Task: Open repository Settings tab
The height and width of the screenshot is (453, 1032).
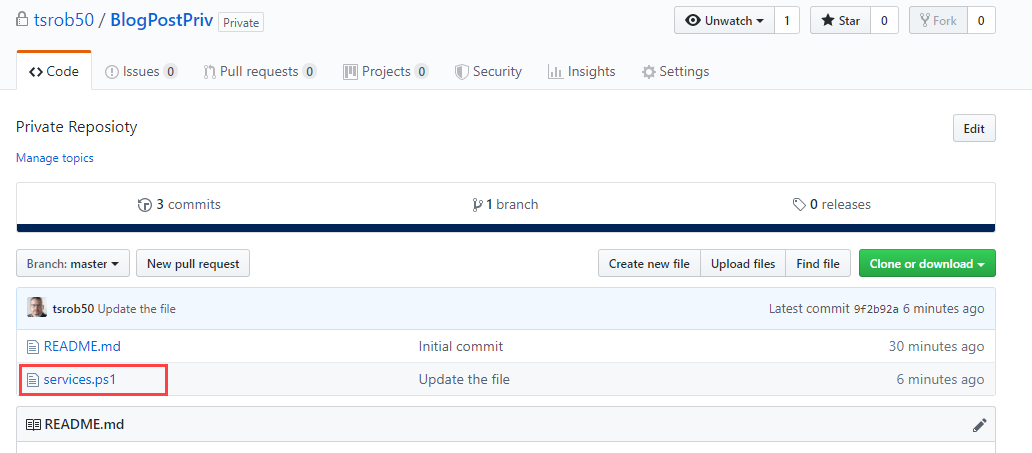Action: [676, 71]
